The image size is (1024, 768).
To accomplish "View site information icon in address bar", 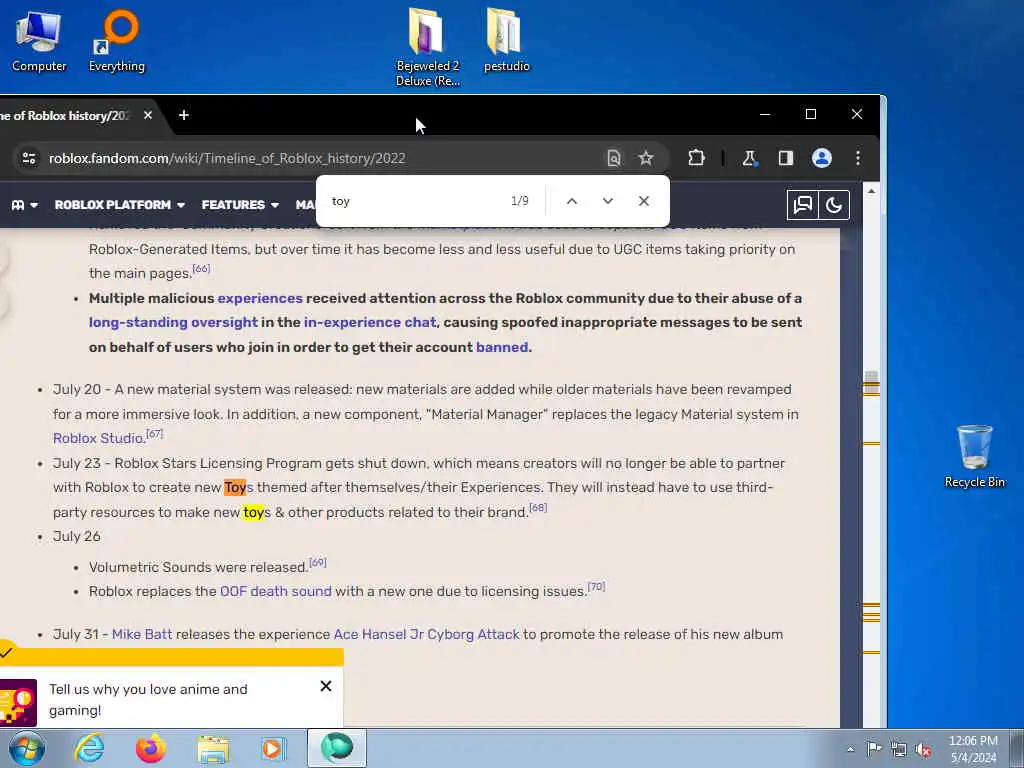I will (29, 158).
